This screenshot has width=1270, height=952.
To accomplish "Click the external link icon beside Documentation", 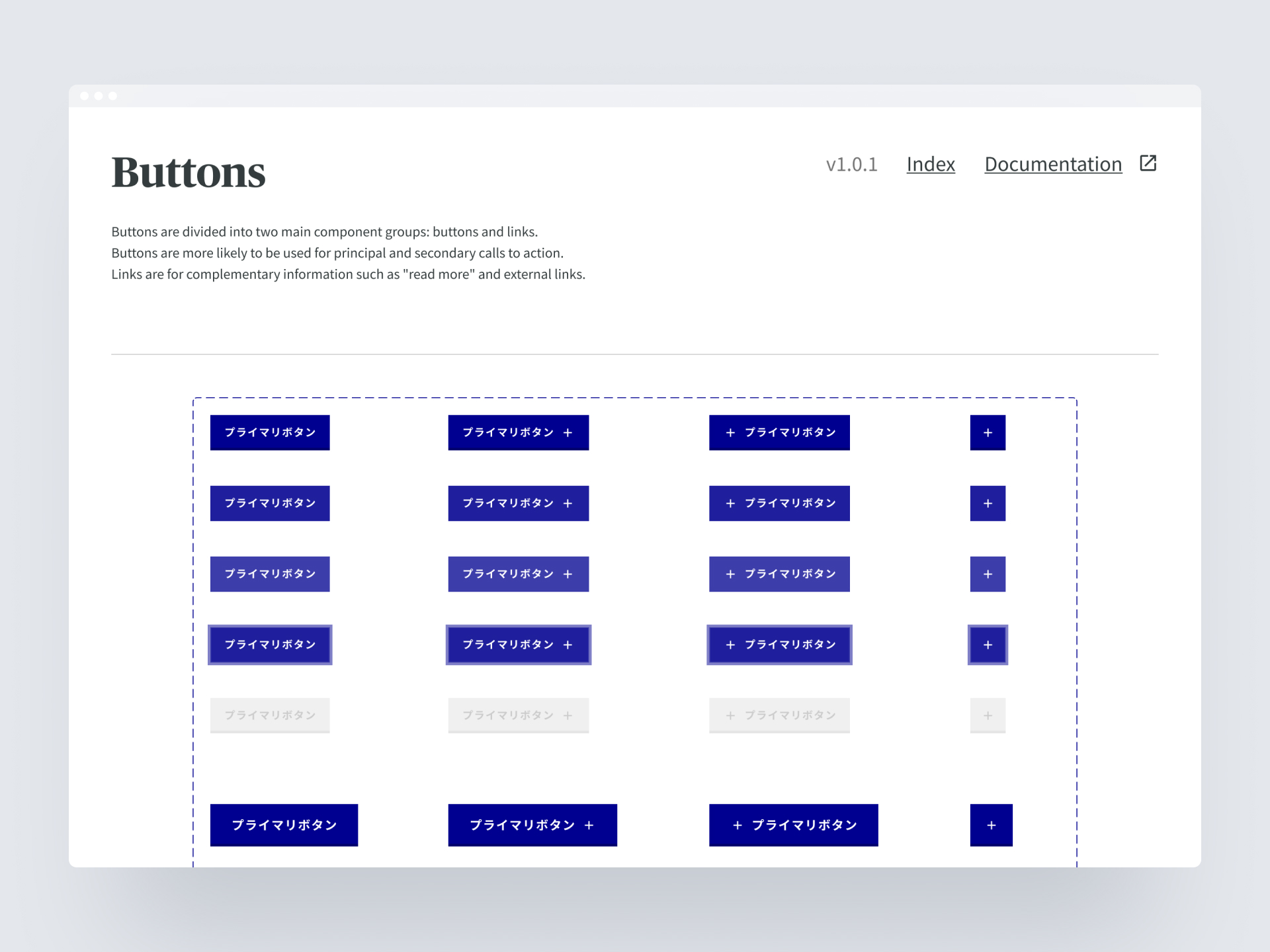I will pos(1148,163).
